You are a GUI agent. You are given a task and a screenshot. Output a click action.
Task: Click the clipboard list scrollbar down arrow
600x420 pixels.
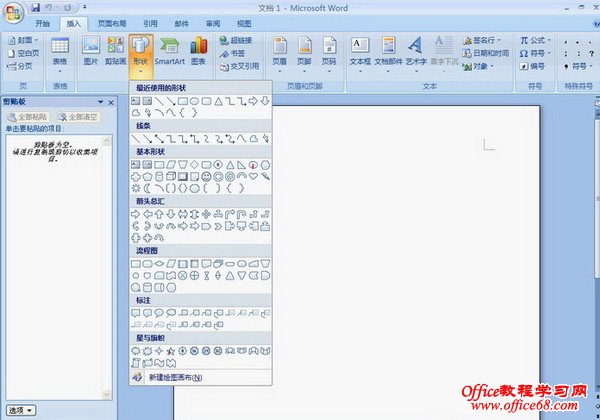(x=107, y=394)
